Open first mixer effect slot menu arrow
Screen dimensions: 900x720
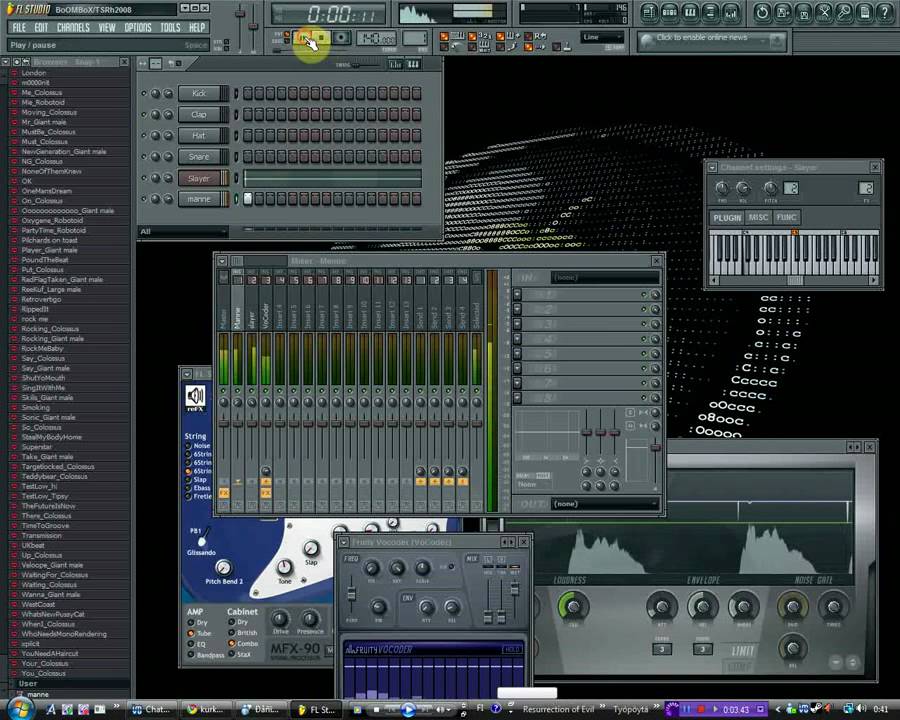click(517, 294)
